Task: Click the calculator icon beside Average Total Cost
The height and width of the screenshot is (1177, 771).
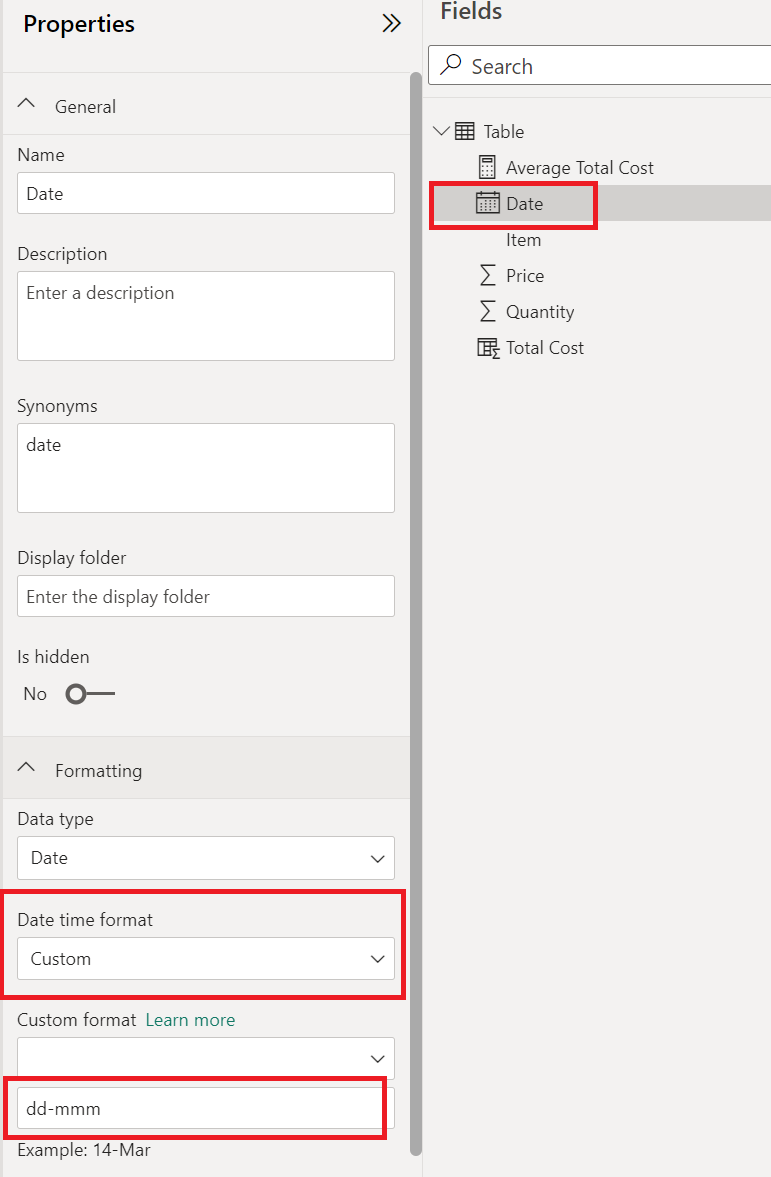Action: click(x=487, y=167)
